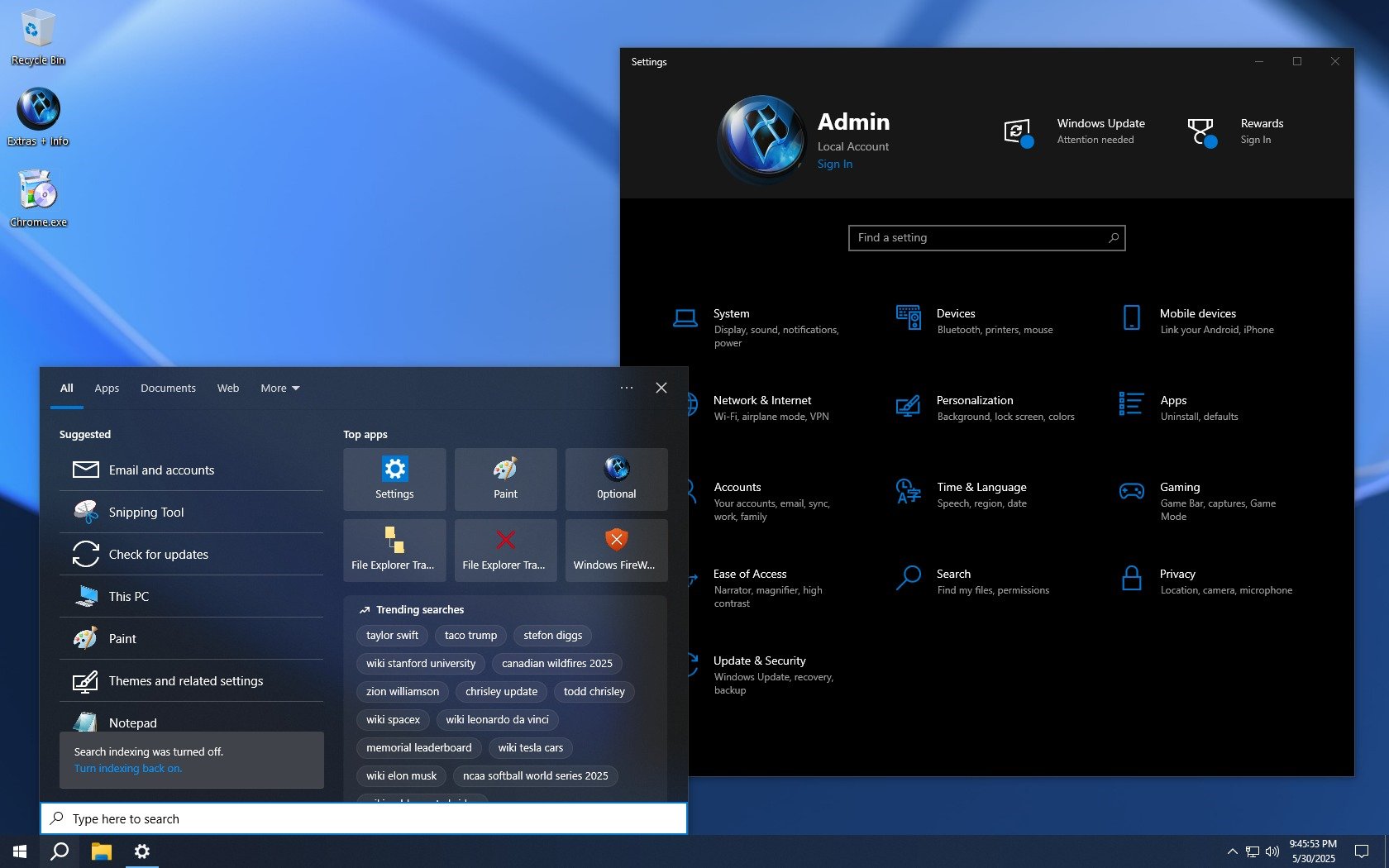Open the System settings category
The width and height of the screenshot is (1389, 868).
pyautogui.click(x=731, y=314)
